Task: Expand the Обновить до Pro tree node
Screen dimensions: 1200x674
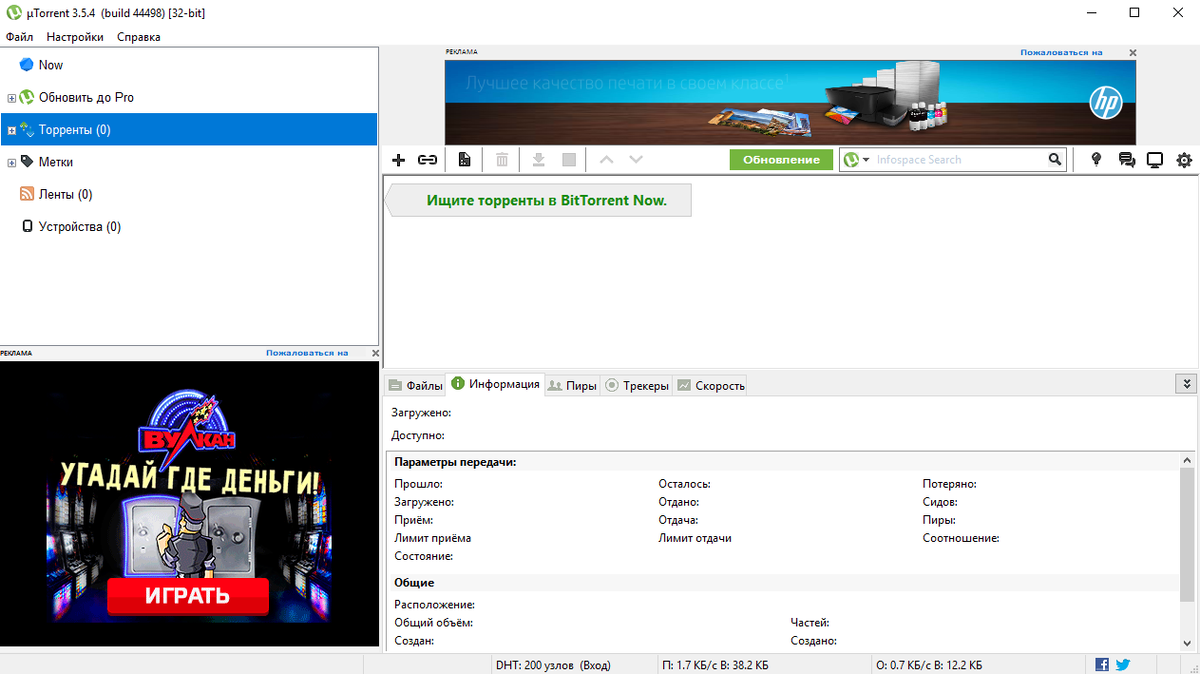Action: [12, 98]
